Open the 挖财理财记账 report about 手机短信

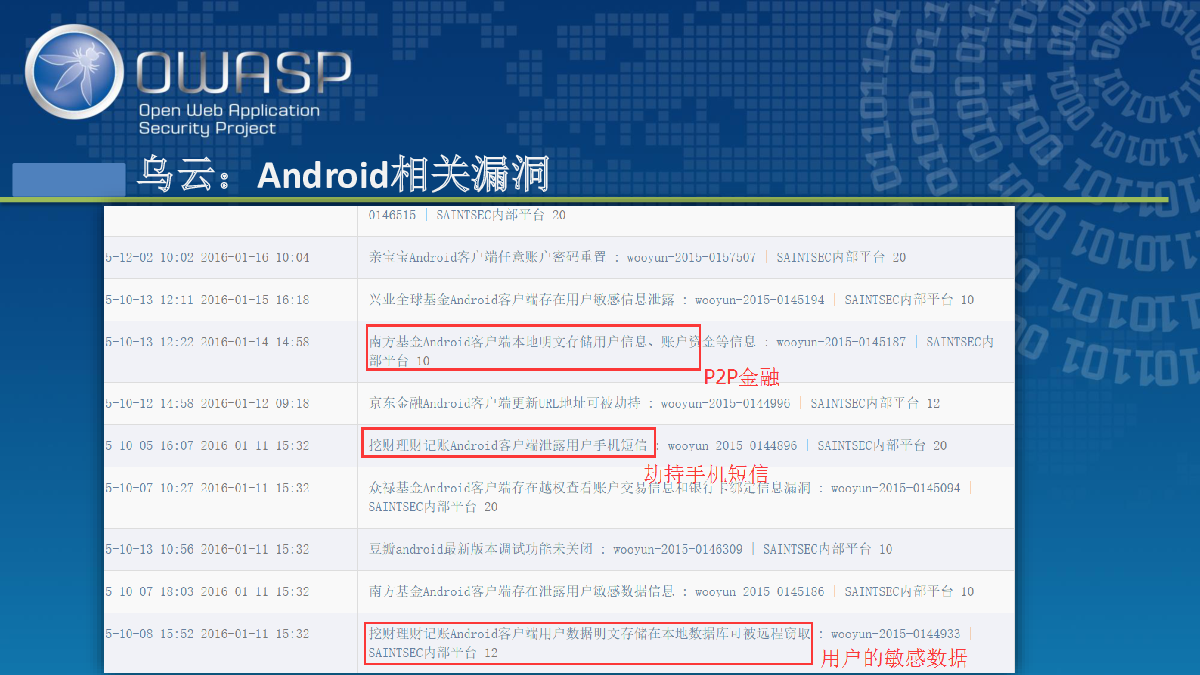click(x=508, y=445)
